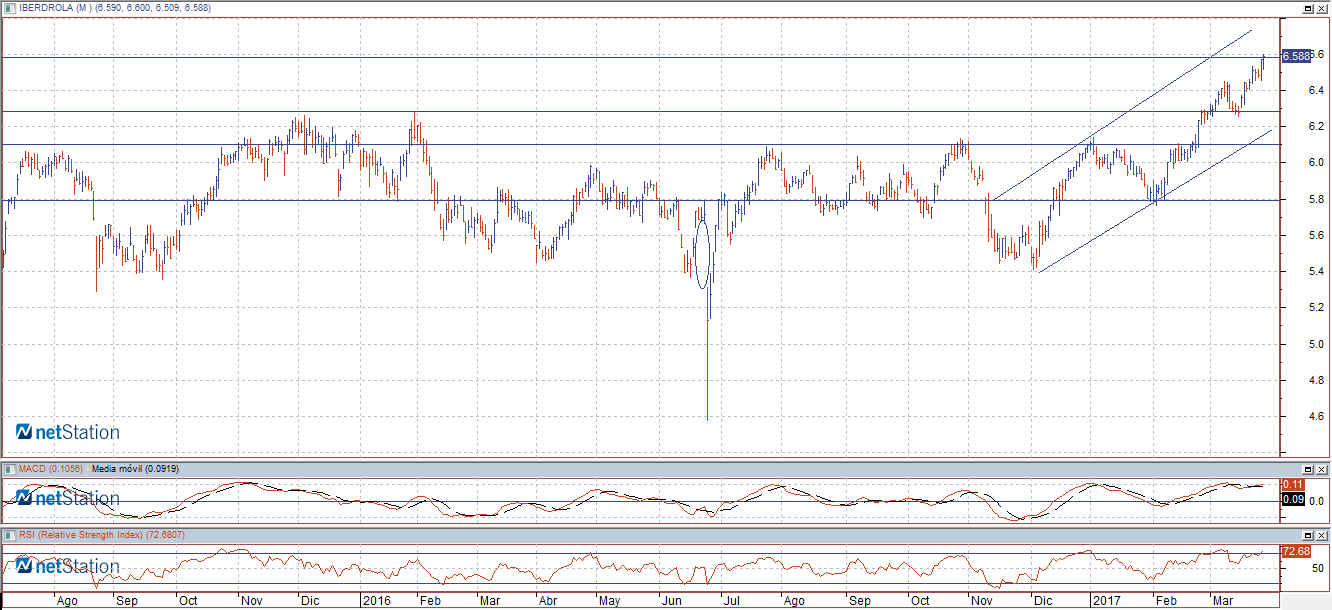Click the RSI value tag 72.68
1332x610 pixels.
point(1295,551)
